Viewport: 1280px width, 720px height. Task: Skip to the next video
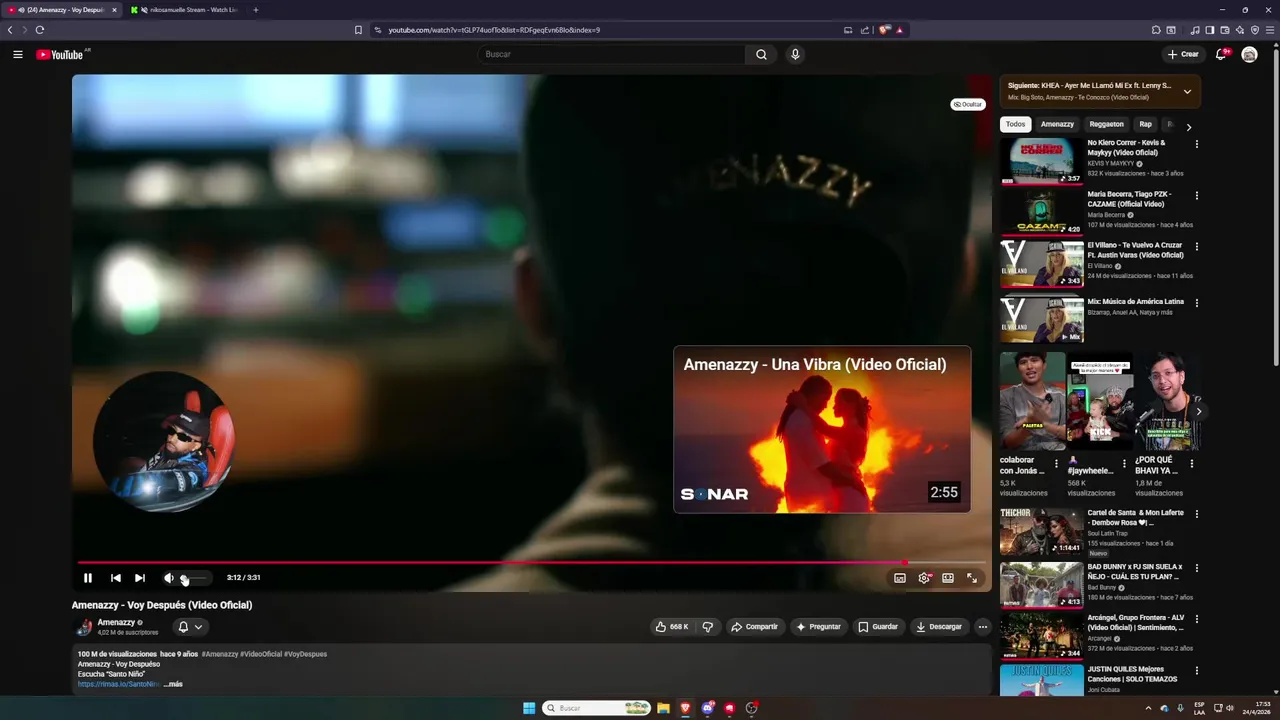[x=140, y=578]
